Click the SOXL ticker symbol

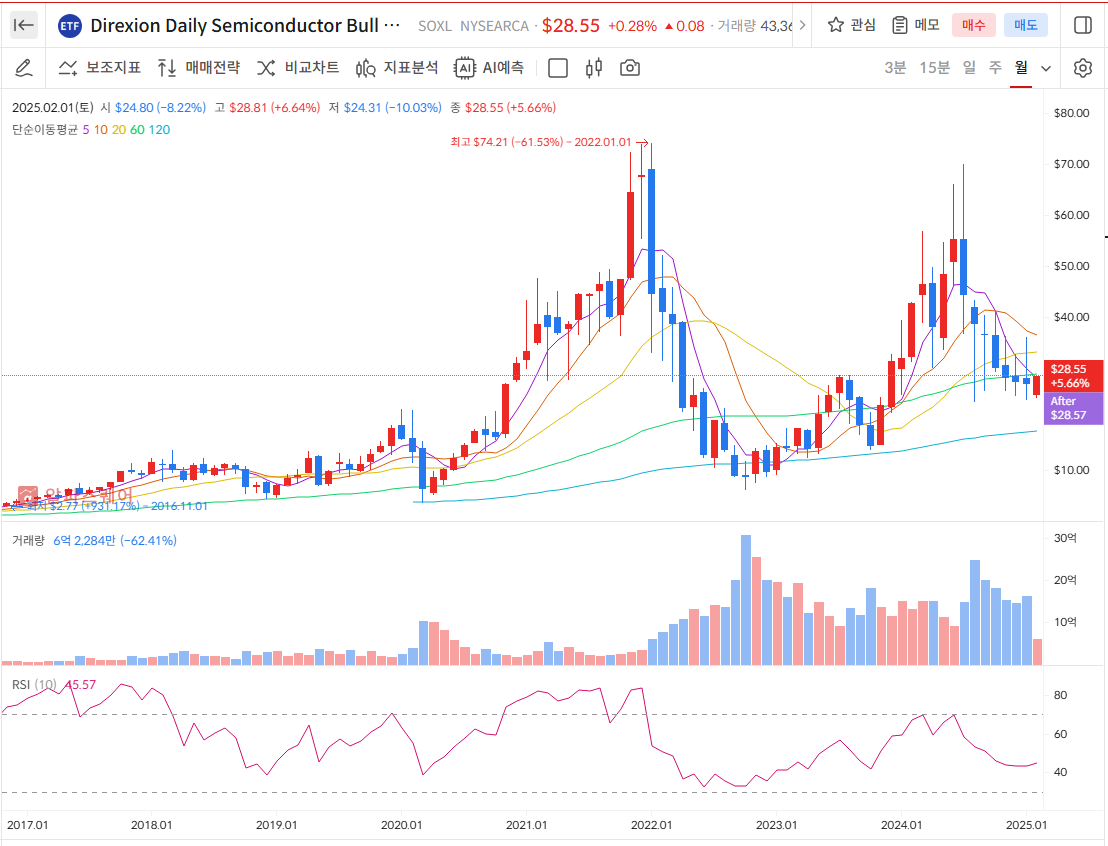[435, 26]
